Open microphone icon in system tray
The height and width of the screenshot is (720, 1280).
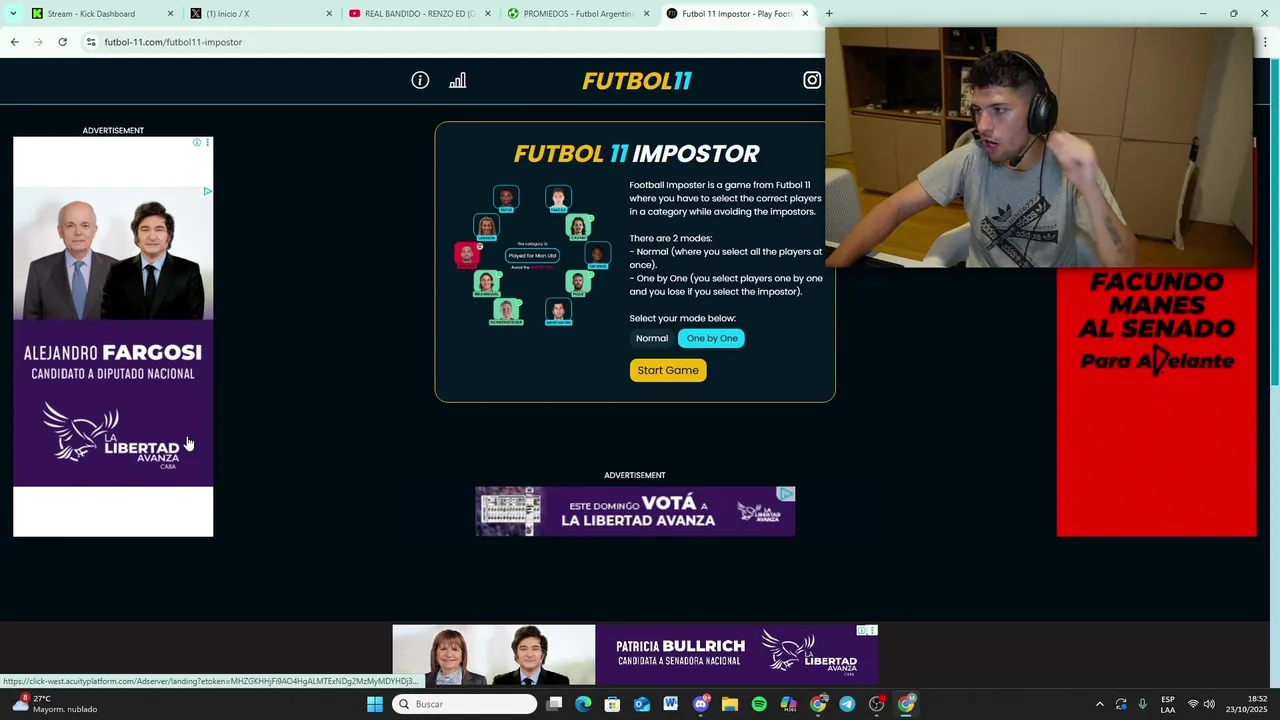click(x=1142, y=704)
